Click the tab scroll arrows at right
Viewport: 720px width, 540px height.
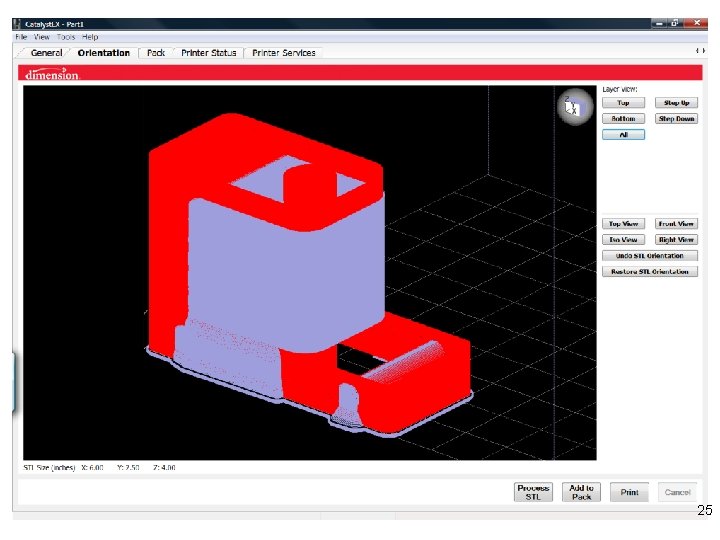[x=700, y=51]
